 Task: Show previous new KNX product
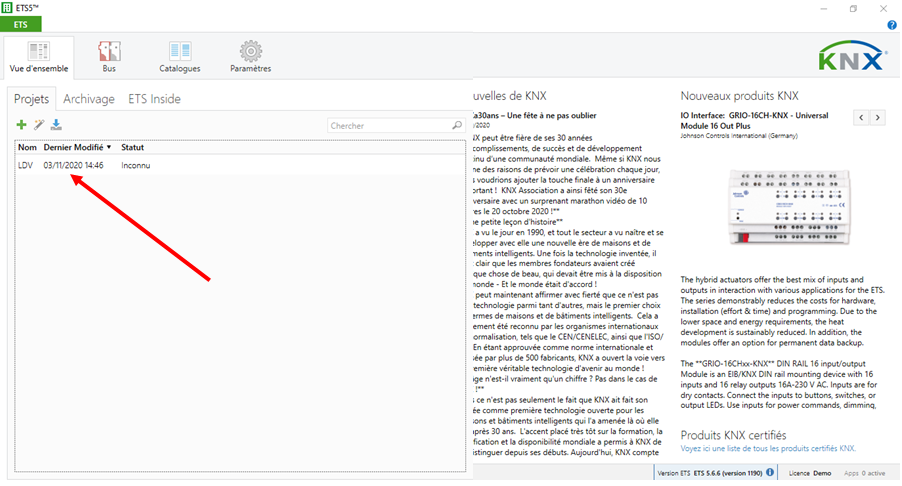tap(861, 118)
